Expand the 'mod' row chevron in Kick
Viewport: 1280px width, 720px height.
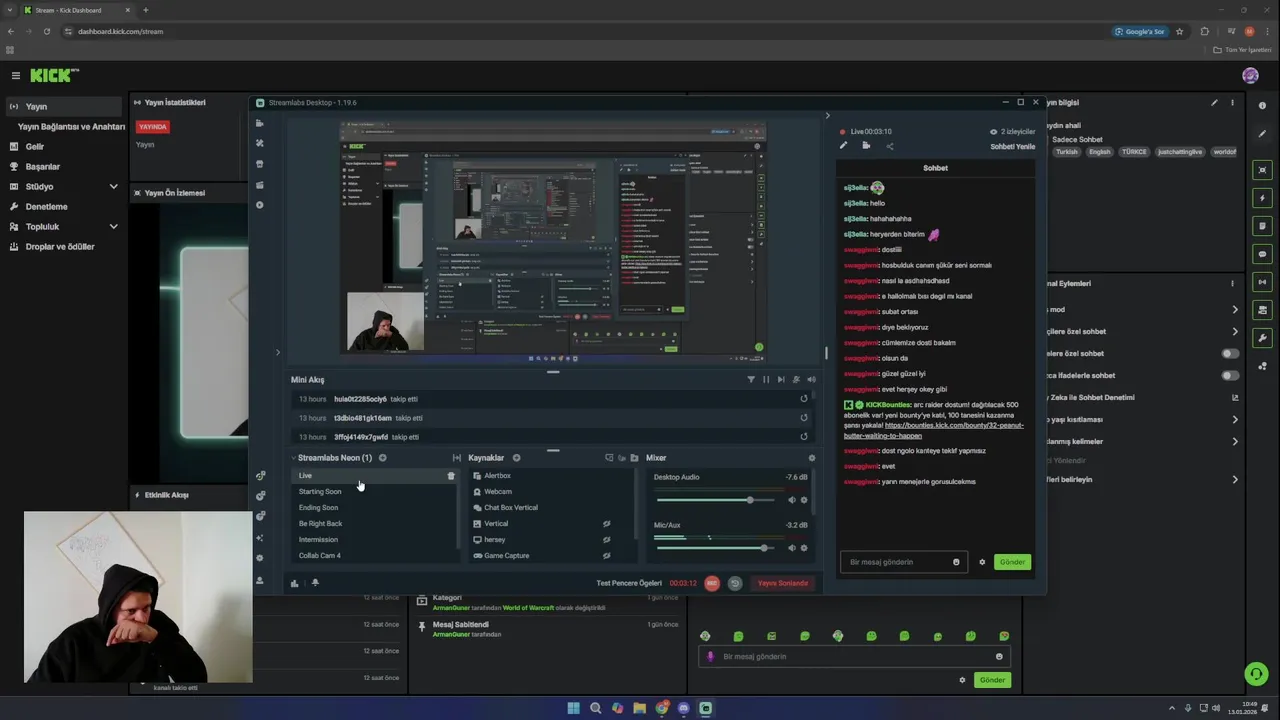pos(1235,310)
